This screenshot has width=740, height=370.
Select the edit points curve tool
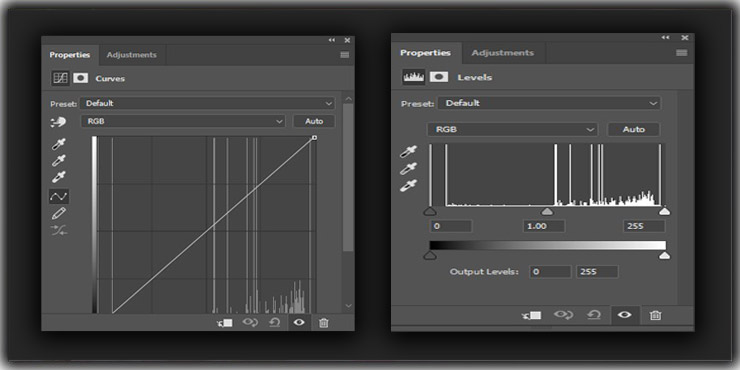pos(59,196)
